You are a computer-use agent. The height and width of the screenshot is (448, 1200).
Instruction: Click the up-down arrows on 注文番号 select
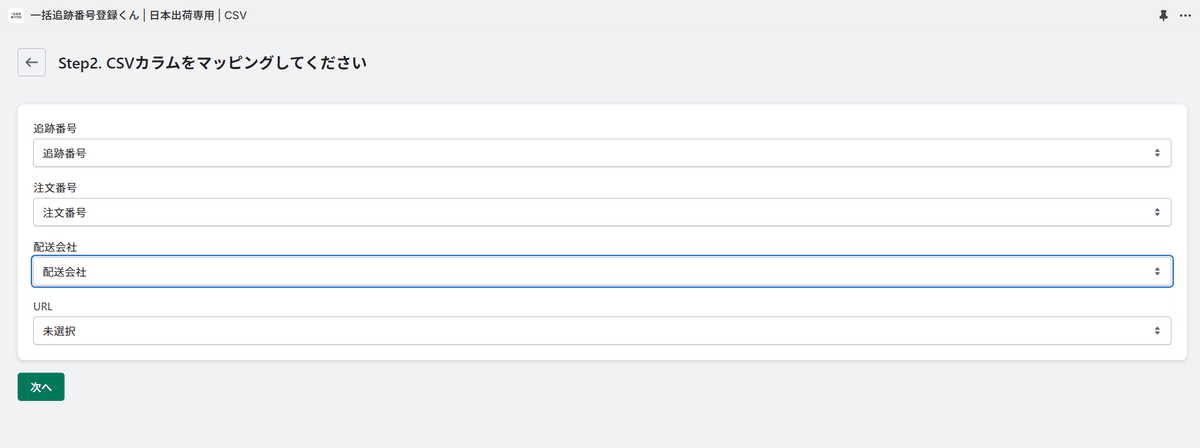(1157, 213)
